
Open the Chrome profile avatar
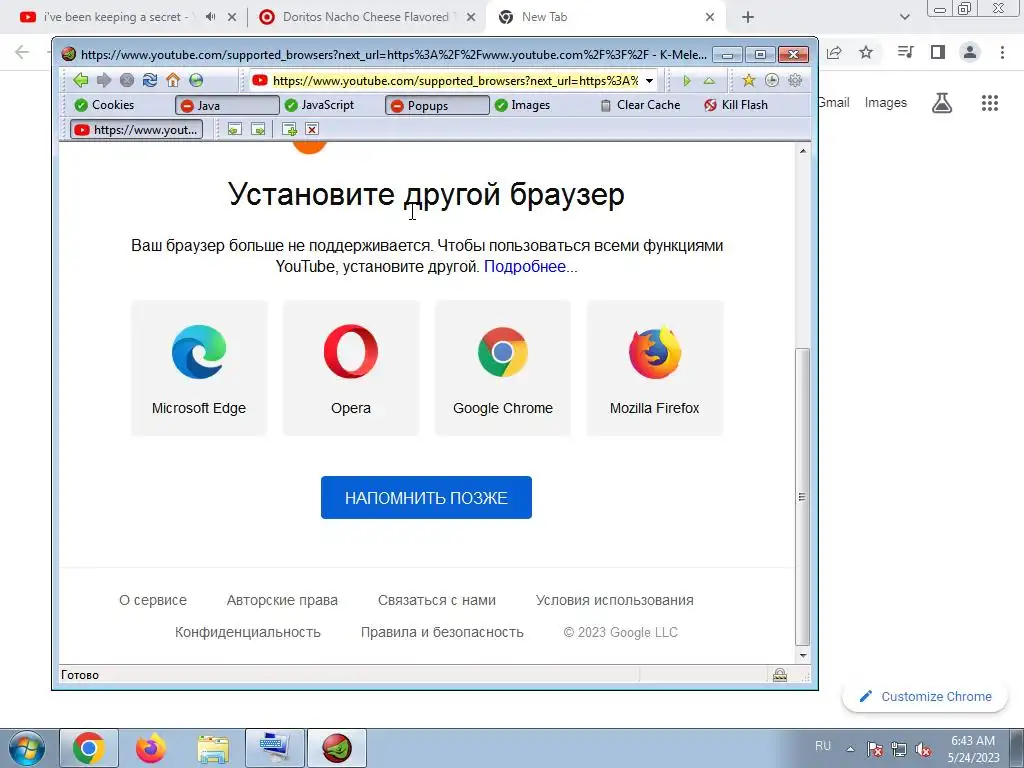tap(970, 52)
